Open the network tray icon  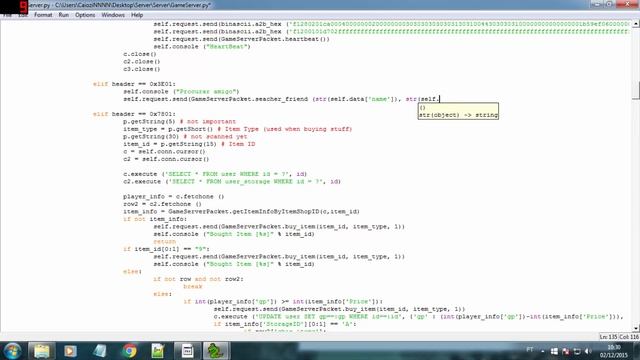tap(577, 351)
